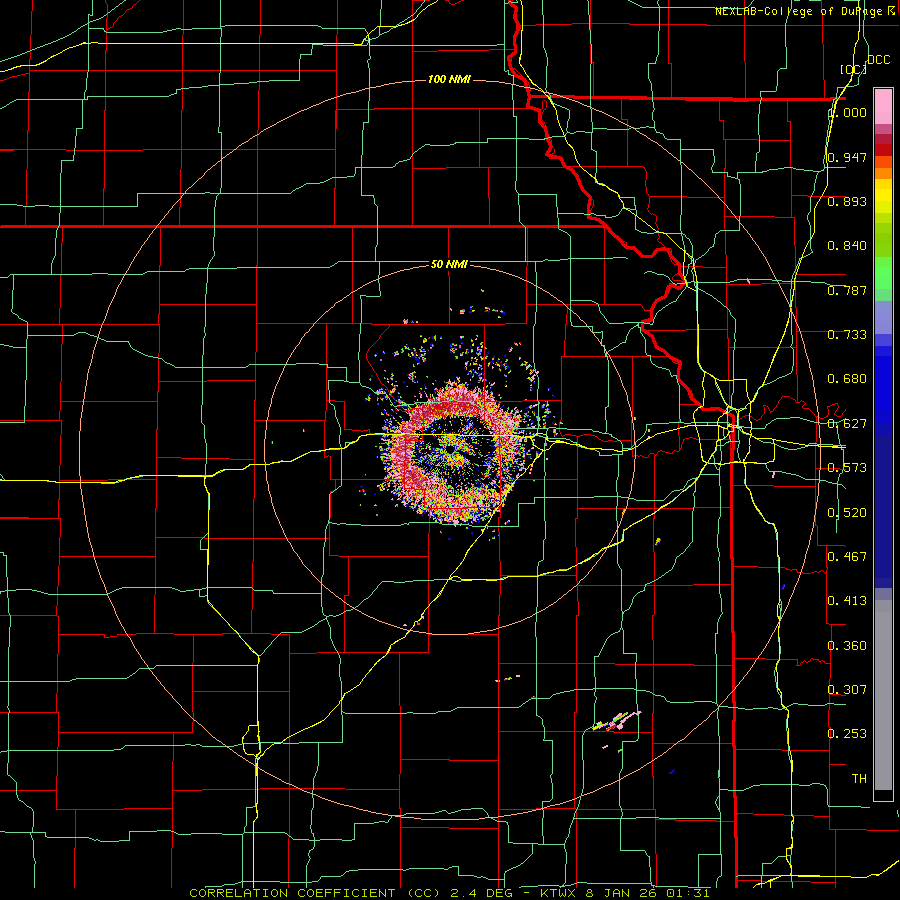Click the 0.360 color scale value
Screen dimensions: 900x900
(x=847, y=646)
